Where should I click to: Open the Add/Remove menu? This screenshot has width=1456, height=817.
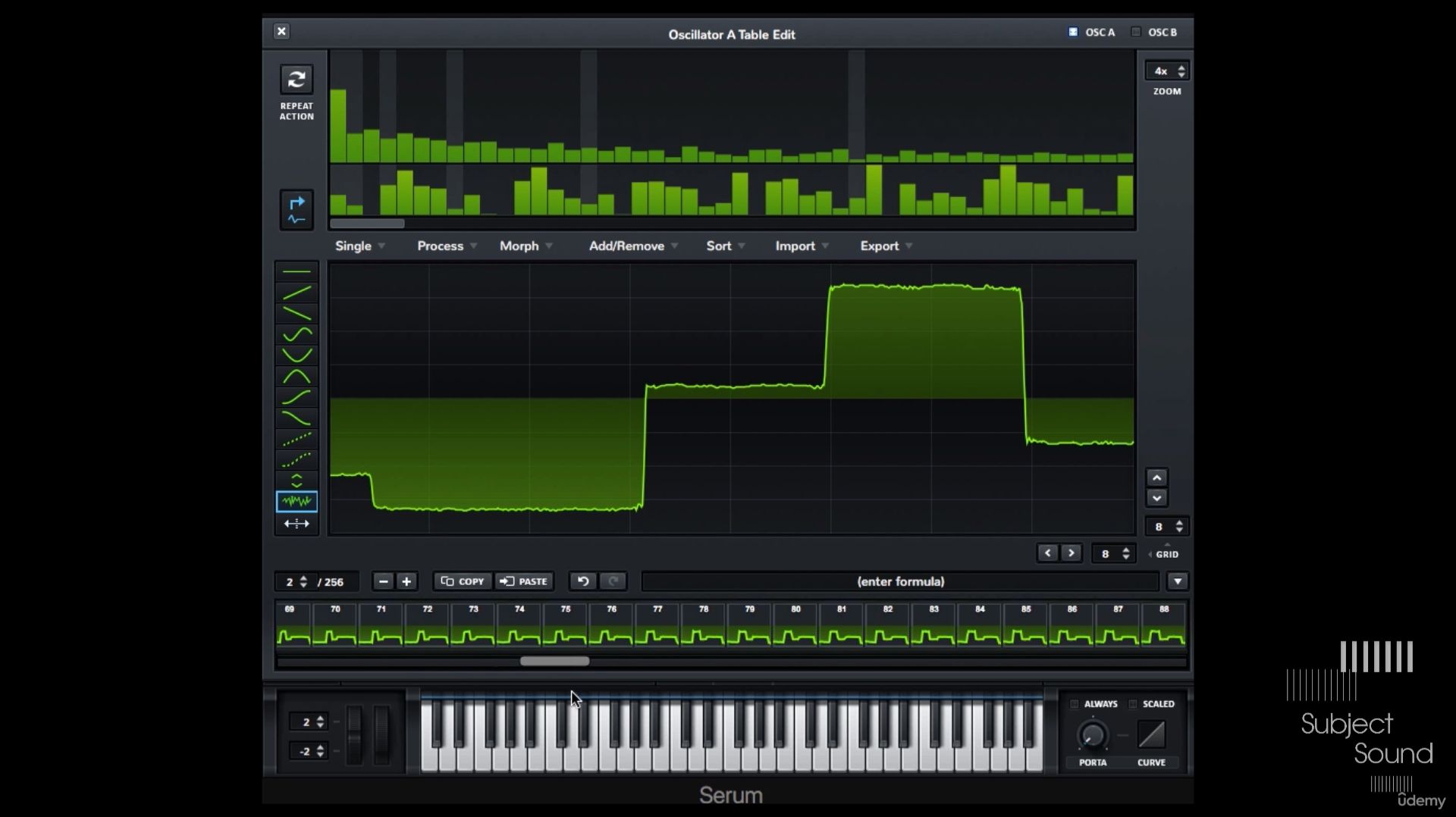pos(633,246)
